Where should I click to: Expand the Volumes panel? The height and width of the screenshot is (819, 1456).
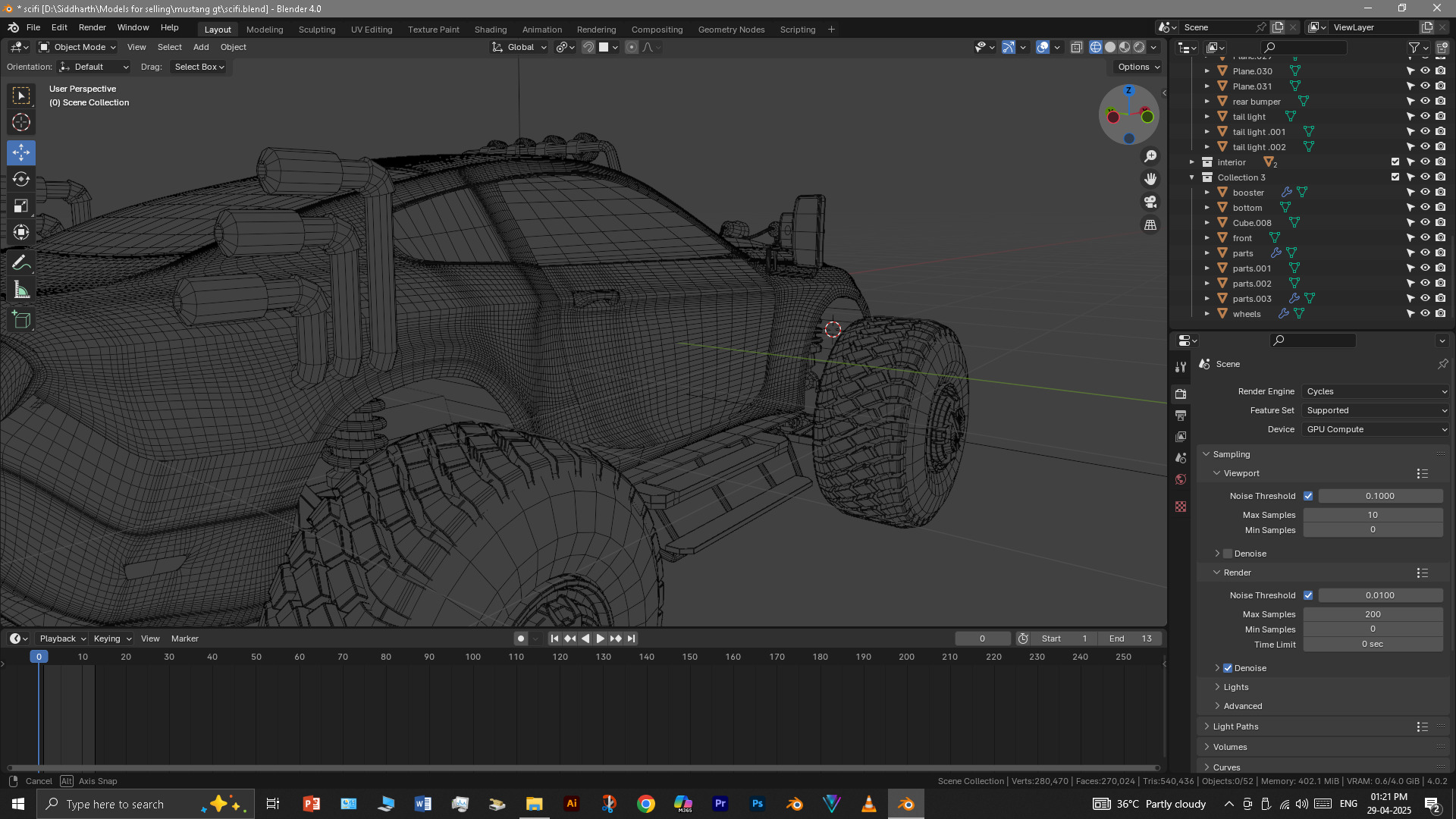(1228, 747)
